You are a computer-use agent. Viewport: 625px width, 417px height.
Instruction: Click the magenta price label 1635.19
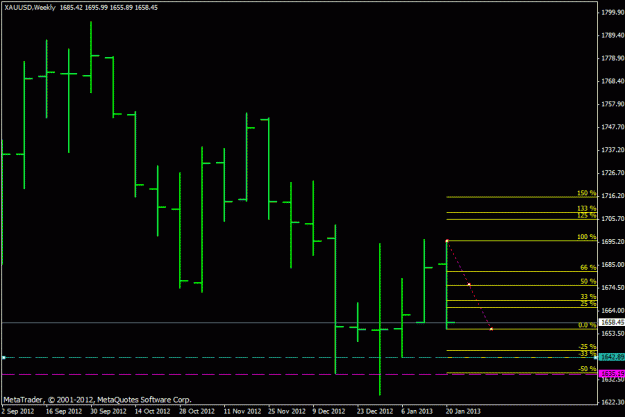612,374
